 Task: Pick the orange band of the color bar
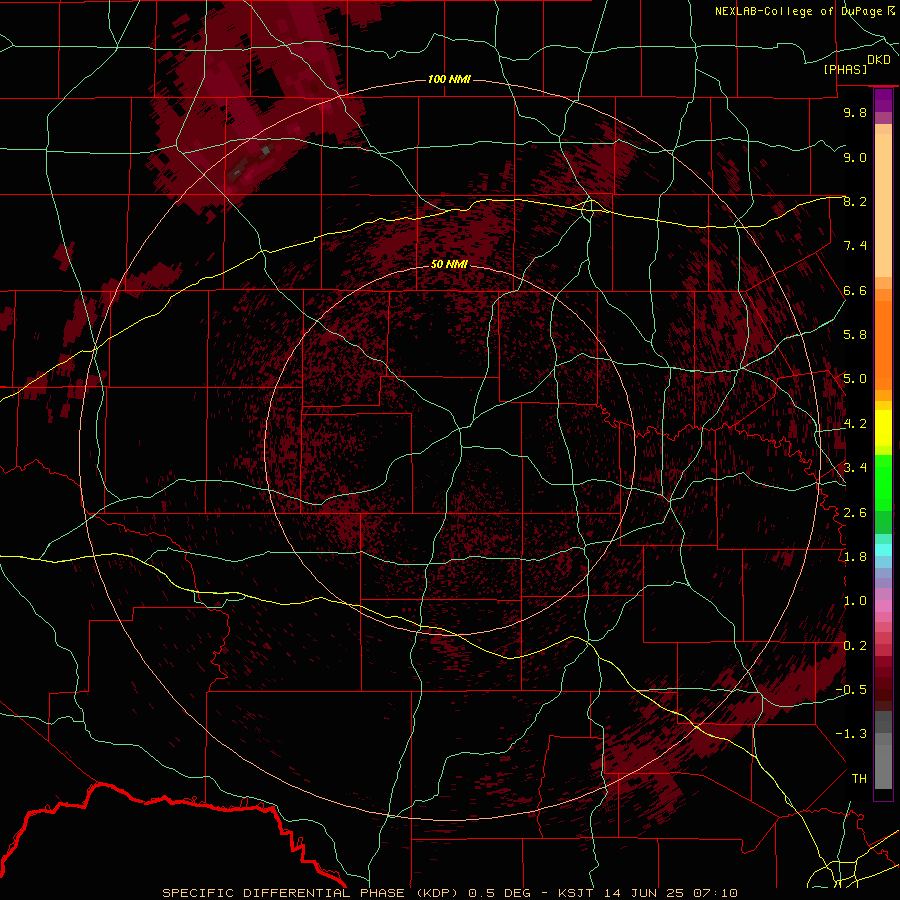(883, 344)
